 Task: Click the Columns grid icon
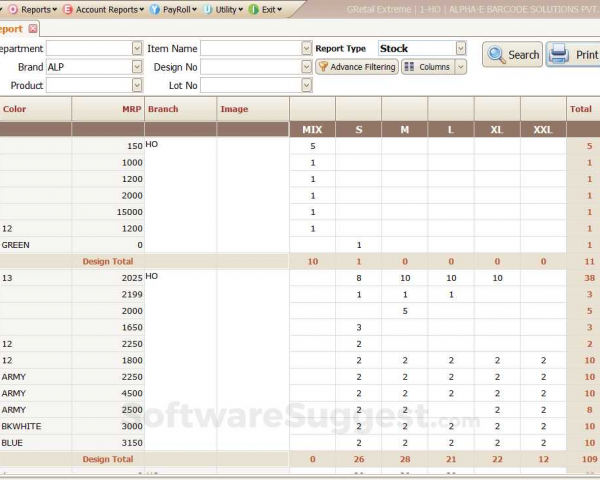pyautogui.click(x=410, y=67)
